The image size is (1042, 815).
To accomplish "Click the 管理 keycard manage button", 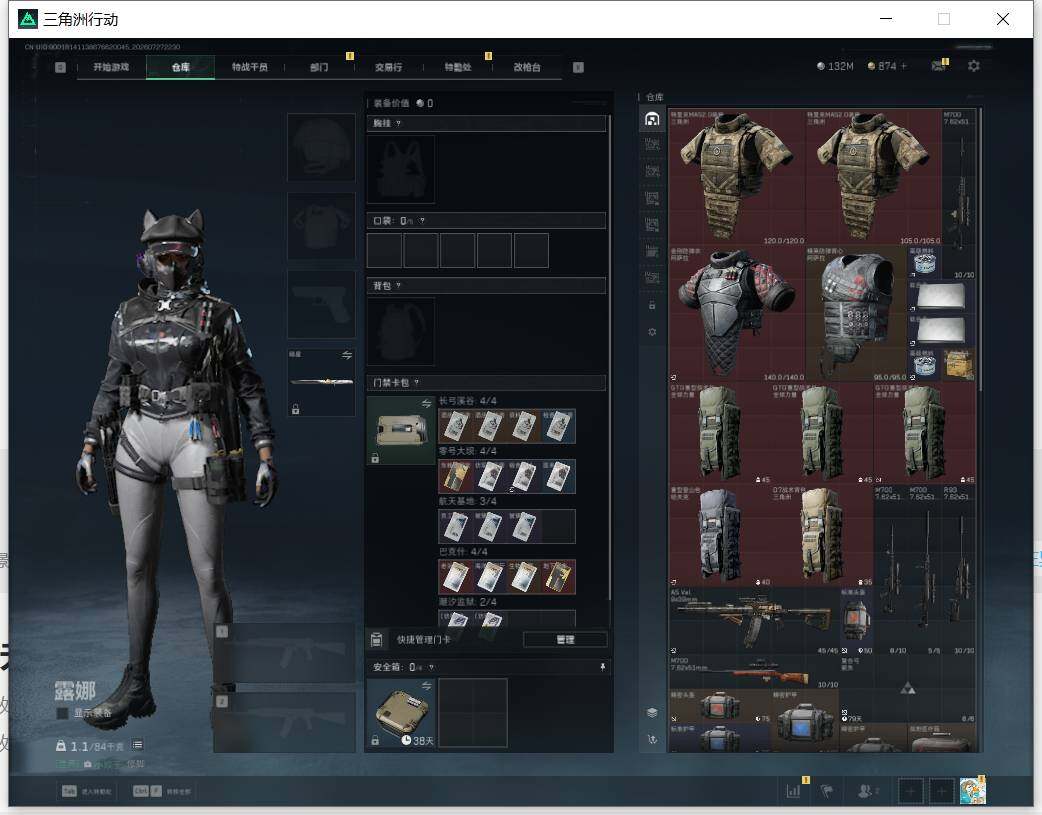I will click(565, 640).
